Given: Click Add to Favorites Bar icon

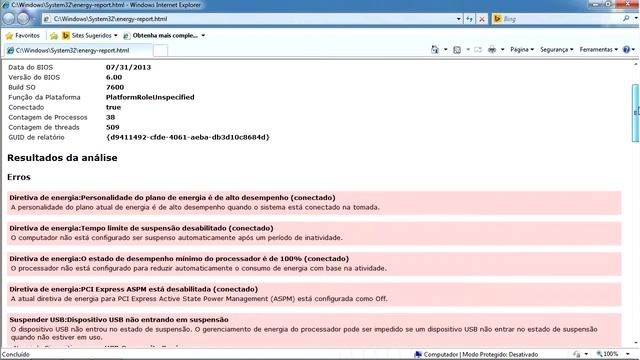Looking at the screenshot, I should coord(53,36).
